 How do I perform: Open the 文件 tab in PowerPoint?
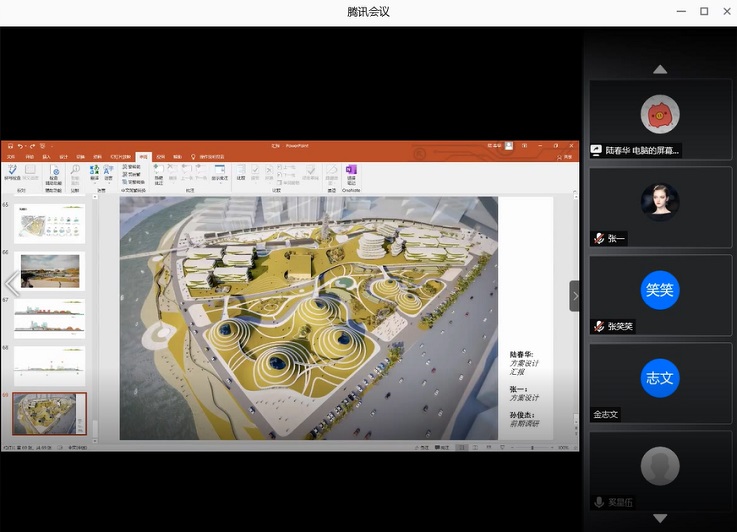coord(11,157)
